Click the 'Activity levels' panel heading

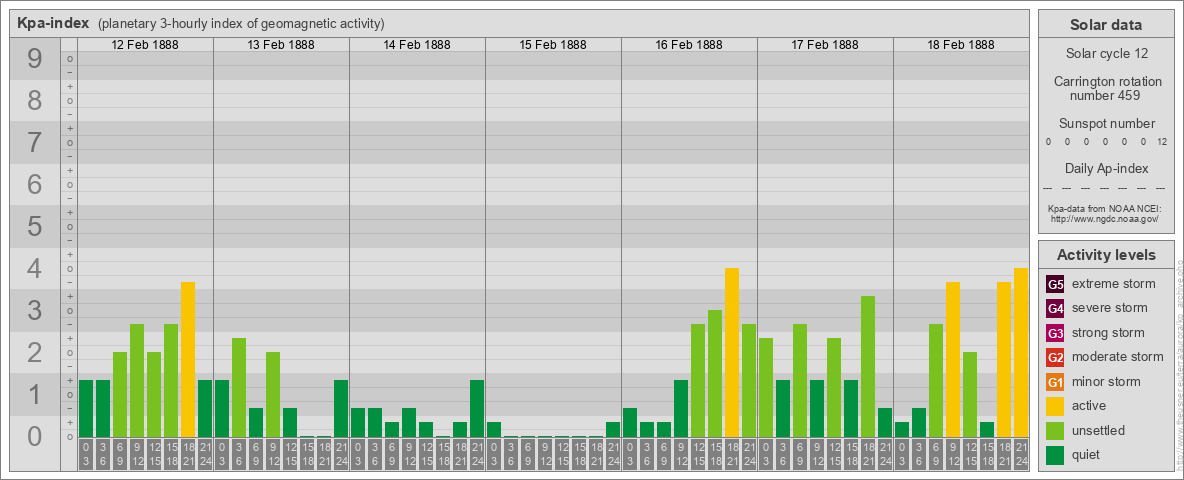[x=1106, y=255]
